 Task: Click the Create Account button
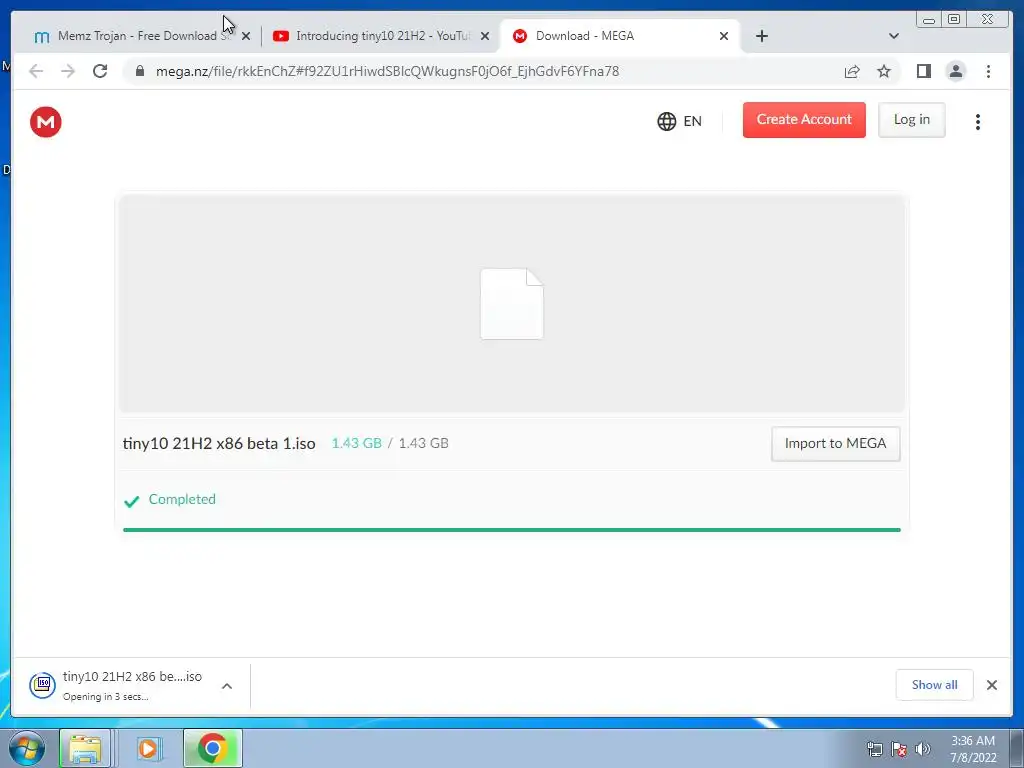(x=804, y=120)
